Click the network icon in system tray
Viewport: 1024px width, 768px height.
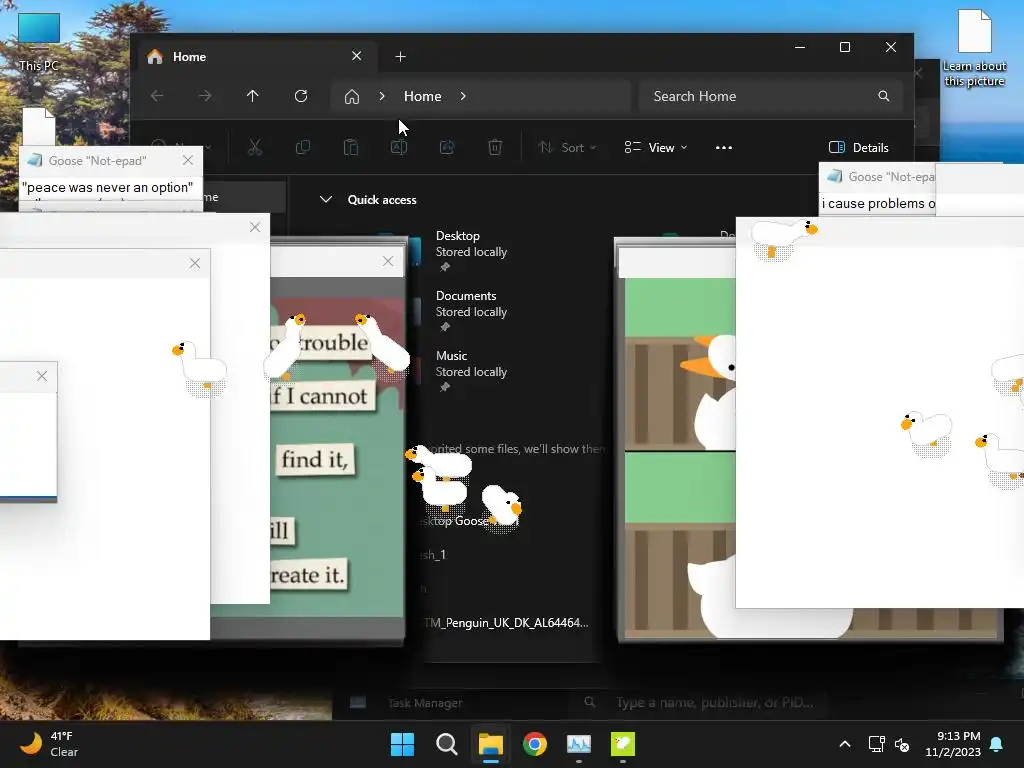click(876, 744)
